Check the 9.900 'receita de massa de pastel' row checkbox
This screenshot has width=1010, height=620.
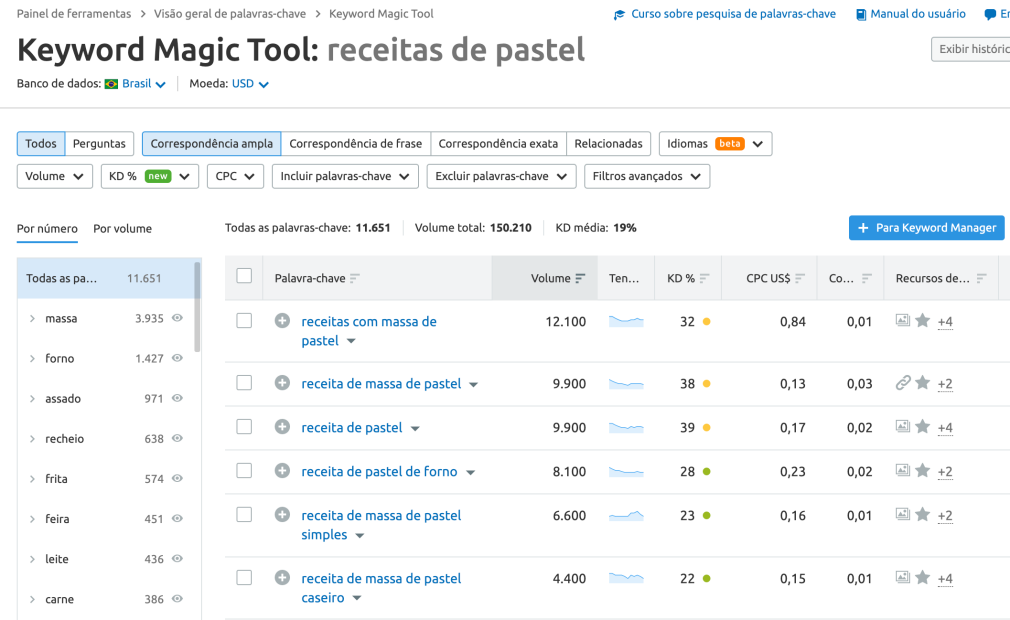click(x=244, y=383)
